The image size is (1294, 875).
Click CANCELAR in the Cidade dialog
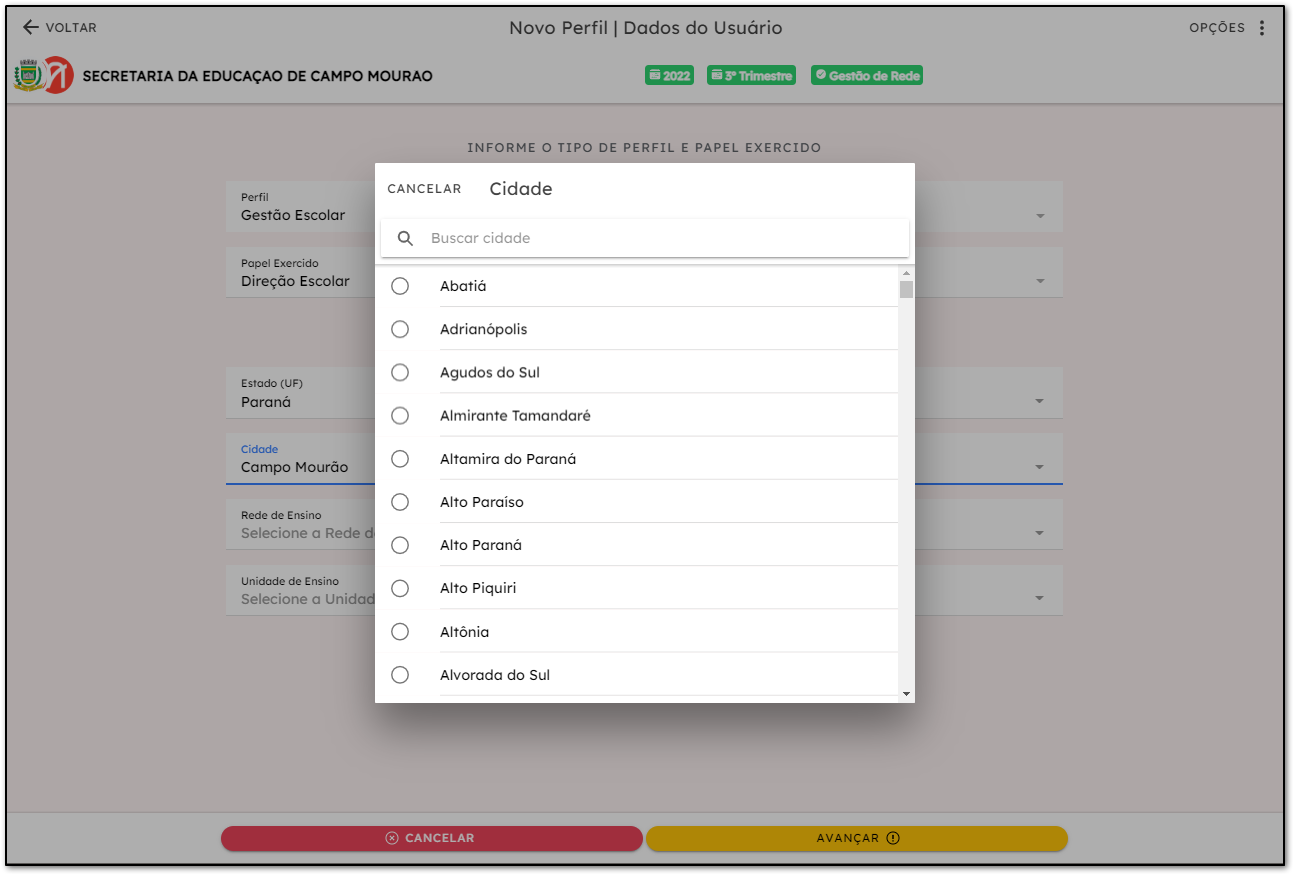424,189
